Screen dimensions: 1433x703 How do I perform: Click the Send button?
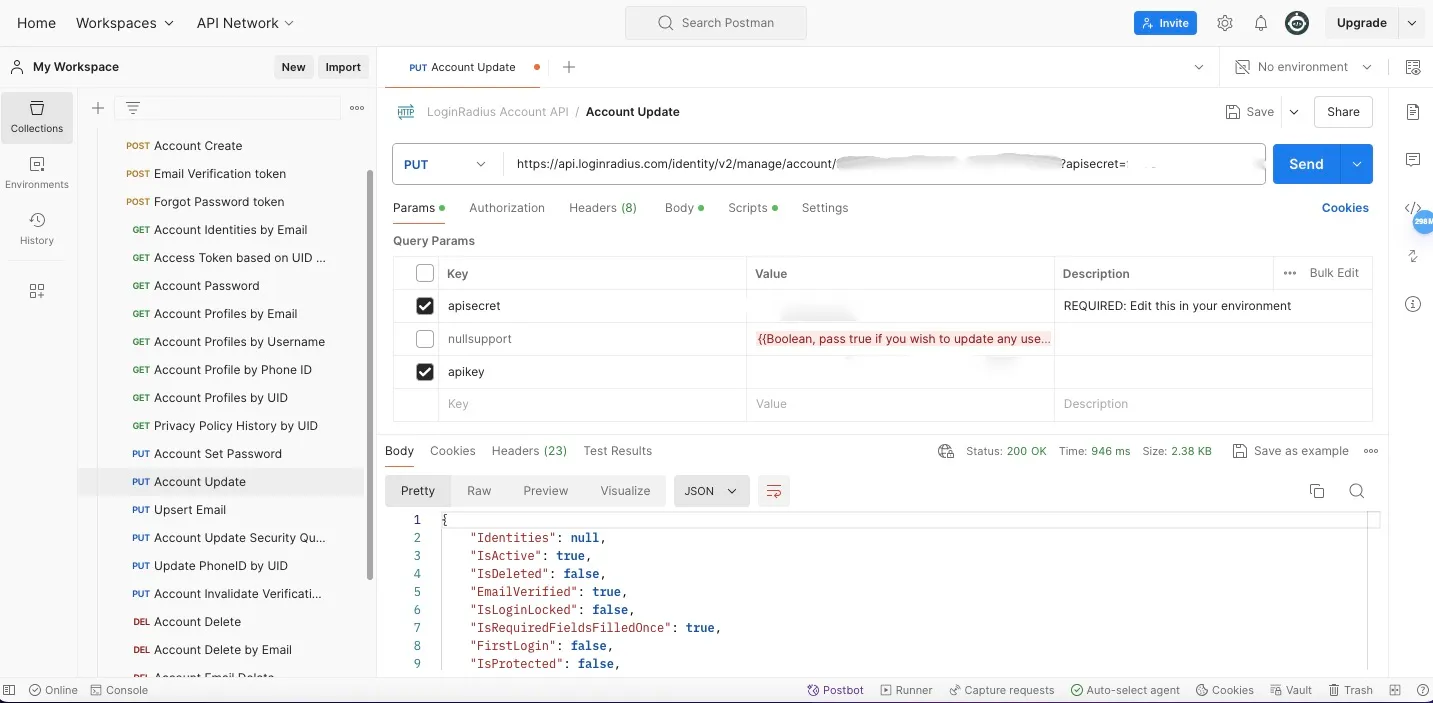[1305, 164]
